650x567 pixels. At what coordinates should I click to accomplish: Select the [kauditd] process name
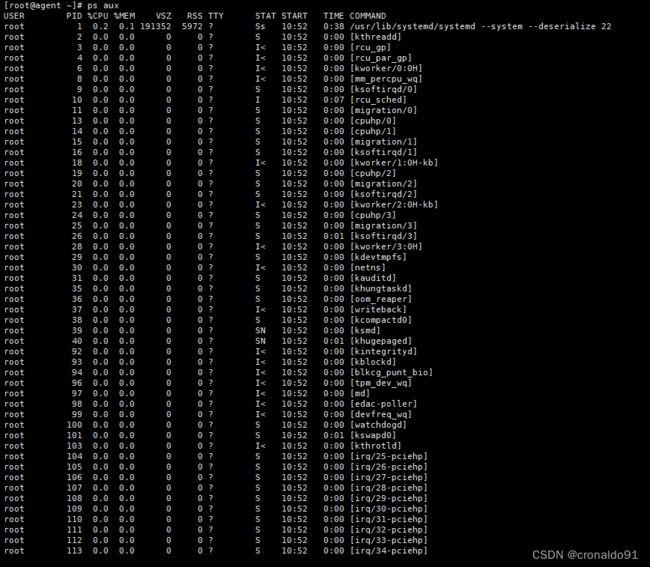[x=373, y=278]
